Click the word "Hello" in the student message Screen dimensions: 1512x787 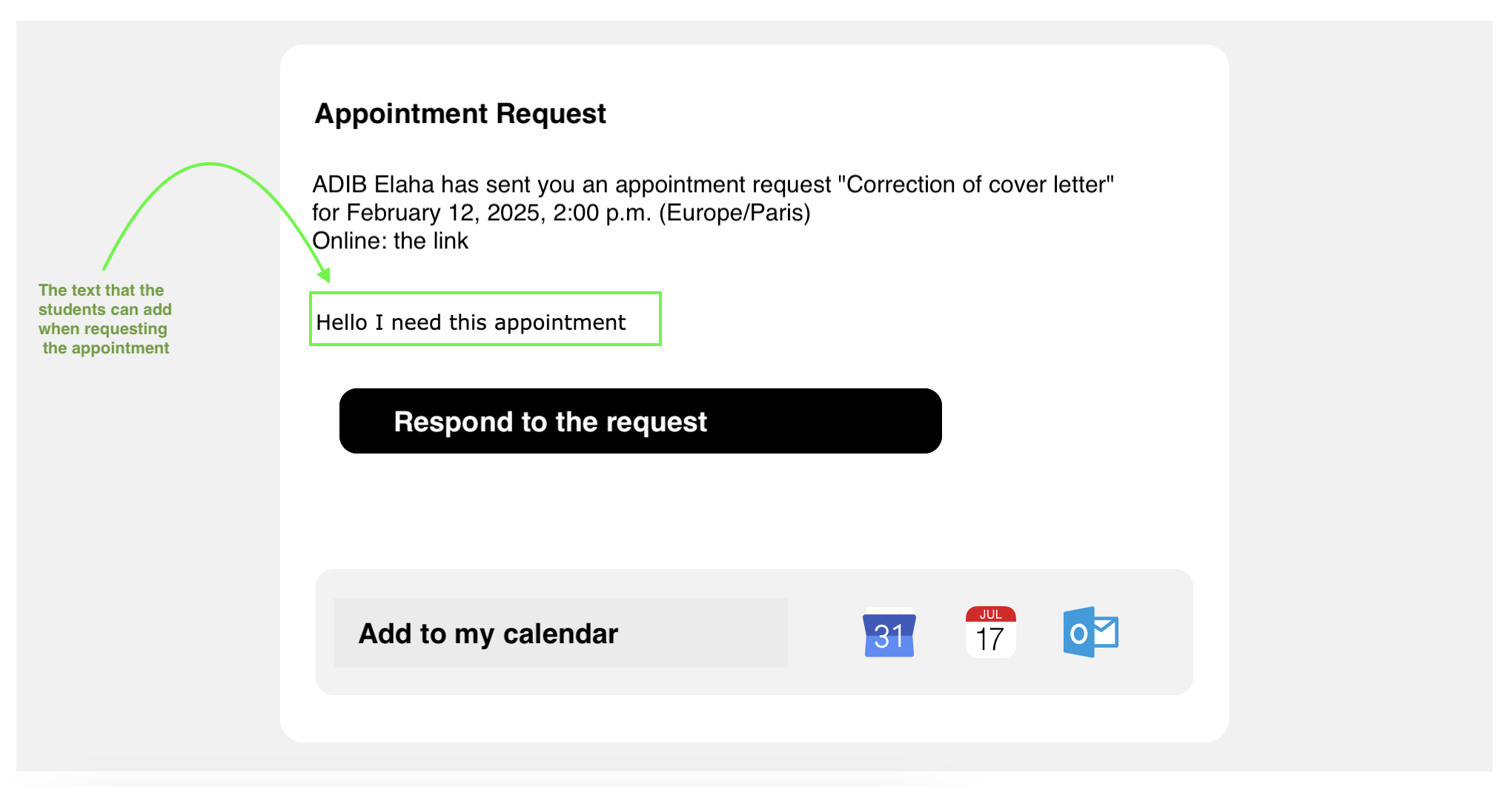coord(342,322)
